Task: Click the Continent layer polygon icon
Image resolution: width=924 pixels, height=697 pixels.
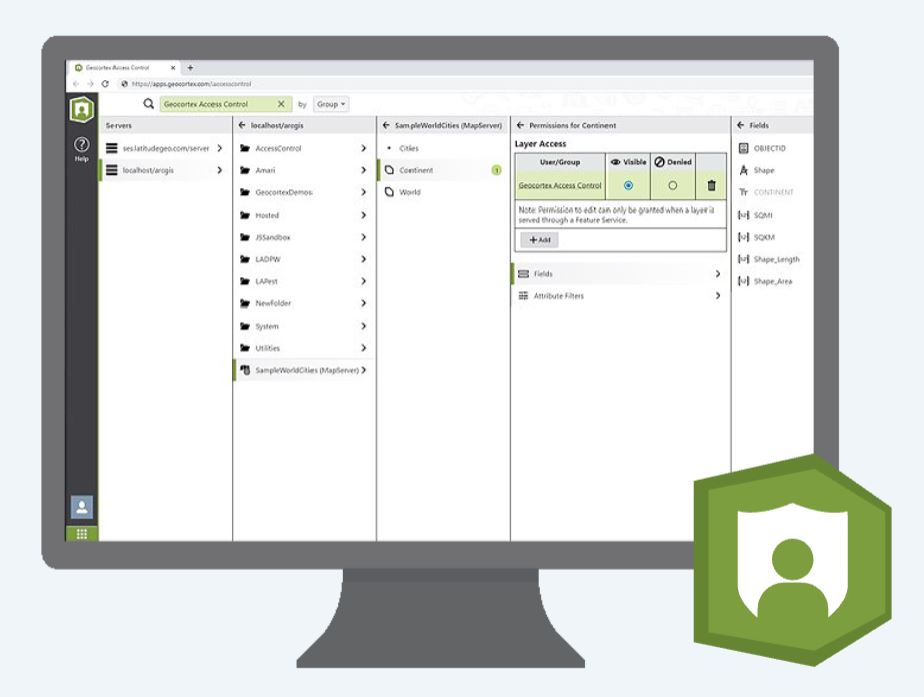Action: 389,170
